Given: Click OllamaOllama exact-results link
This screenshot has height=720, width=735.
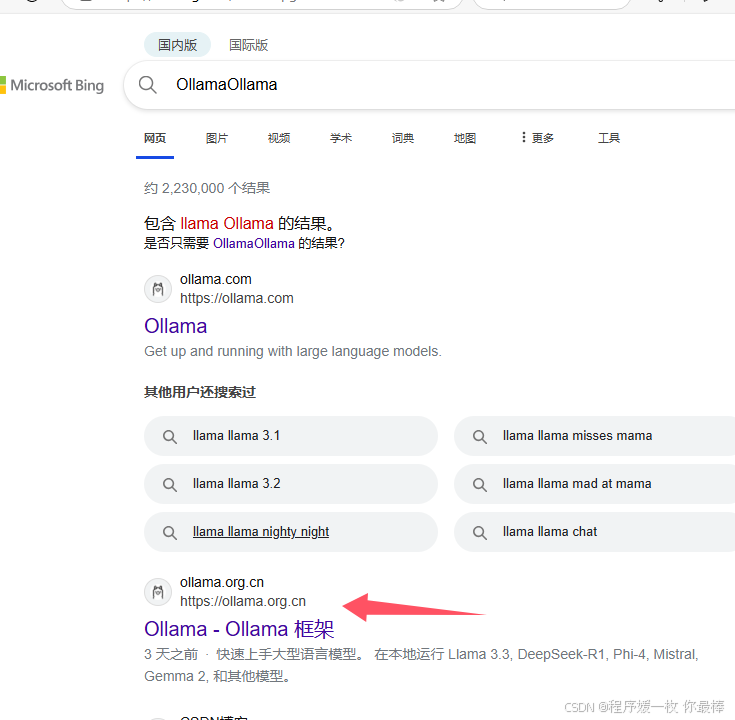Looking at the screenshot, I should (254, 243).
